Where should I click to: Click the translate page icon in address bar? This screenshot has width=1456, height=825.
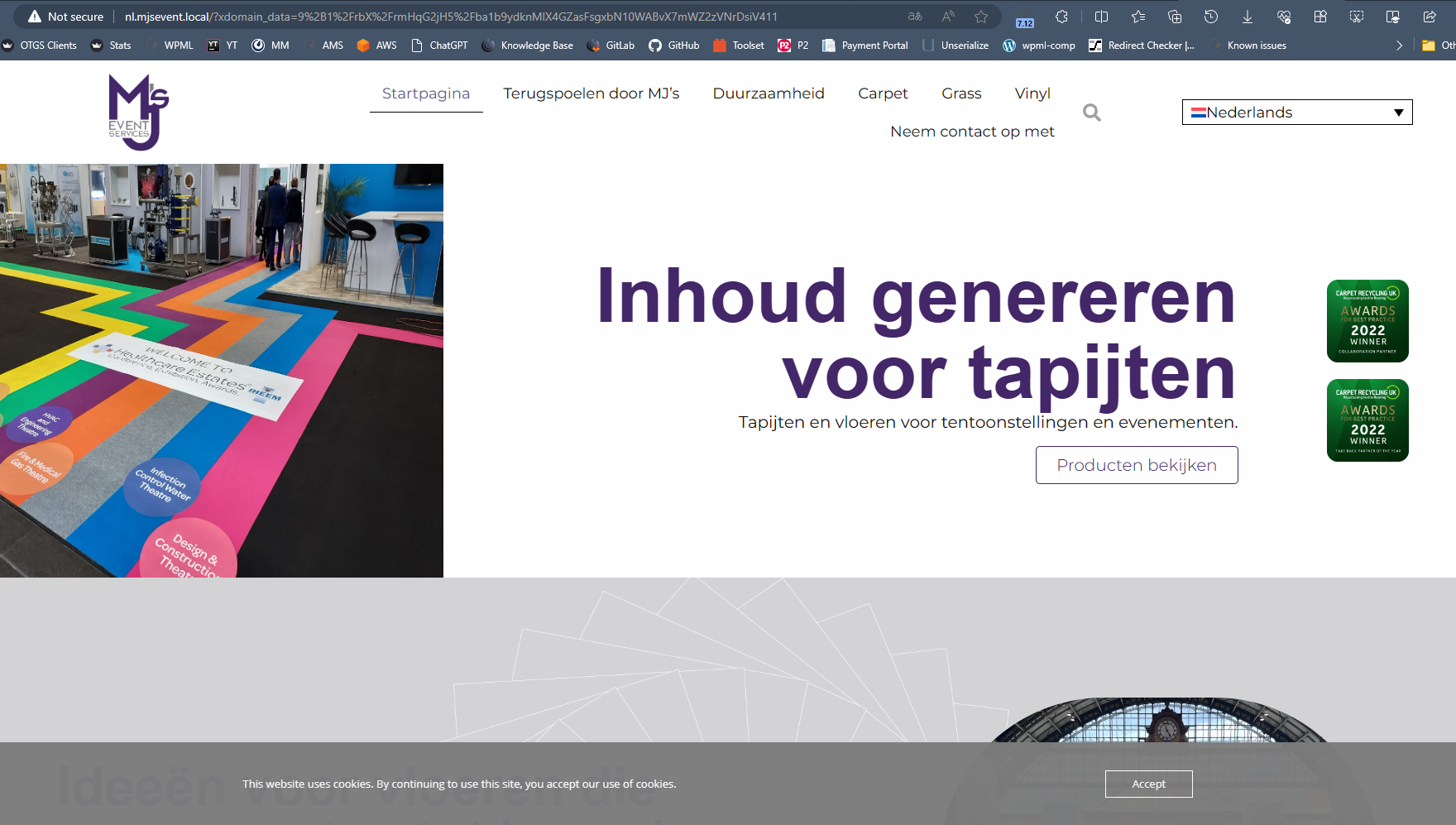point(915,17)
